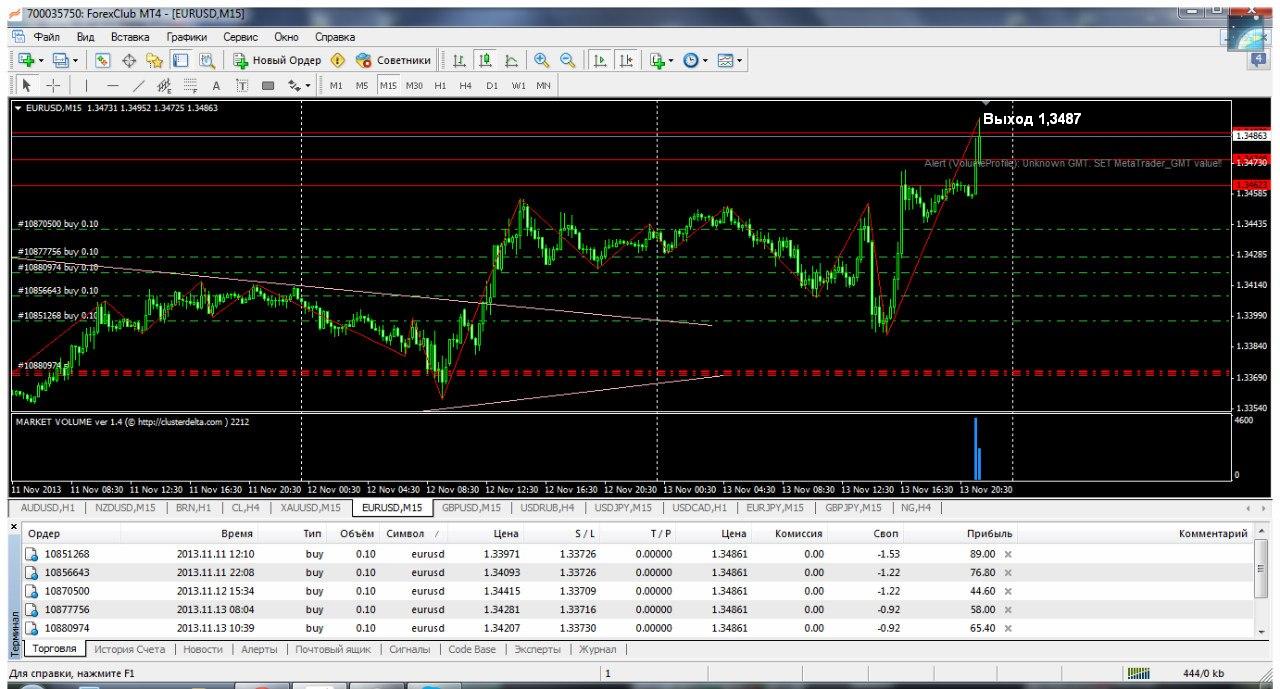Image resolution: width=1280 pixels, height=689 pixels.
Task: Select the arrows symbol tool
Action: pos(294,85)
